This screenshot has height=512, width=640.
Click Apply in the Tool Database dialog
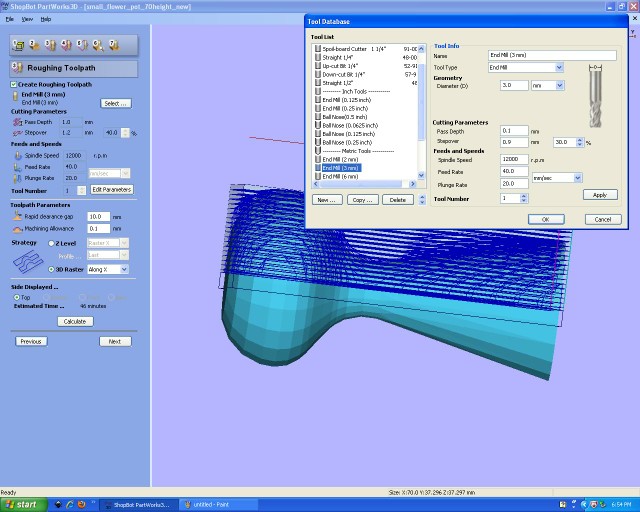599,195
